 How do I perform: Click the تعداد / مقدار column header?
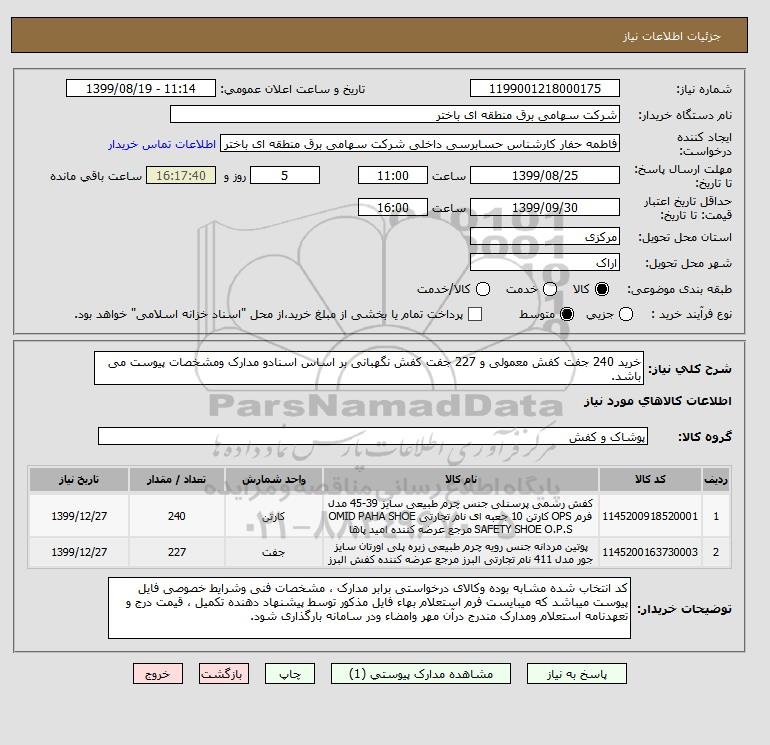[177, 479]
